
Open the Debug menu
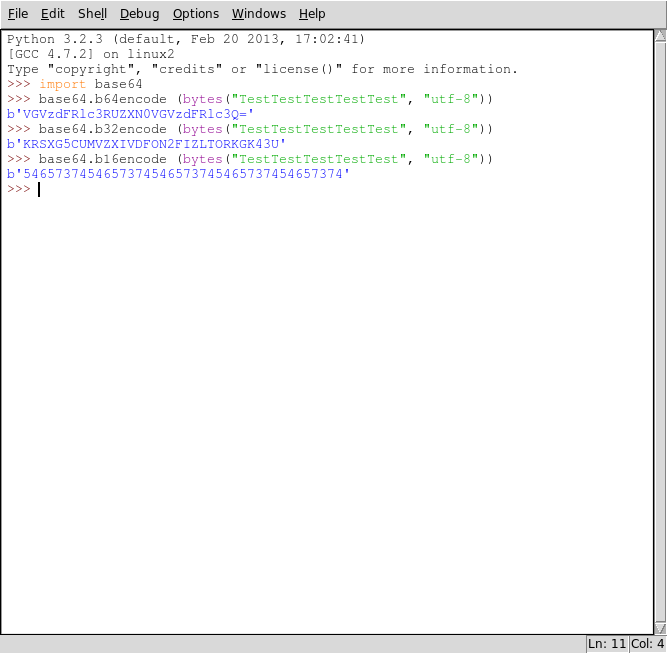[139, 14]
